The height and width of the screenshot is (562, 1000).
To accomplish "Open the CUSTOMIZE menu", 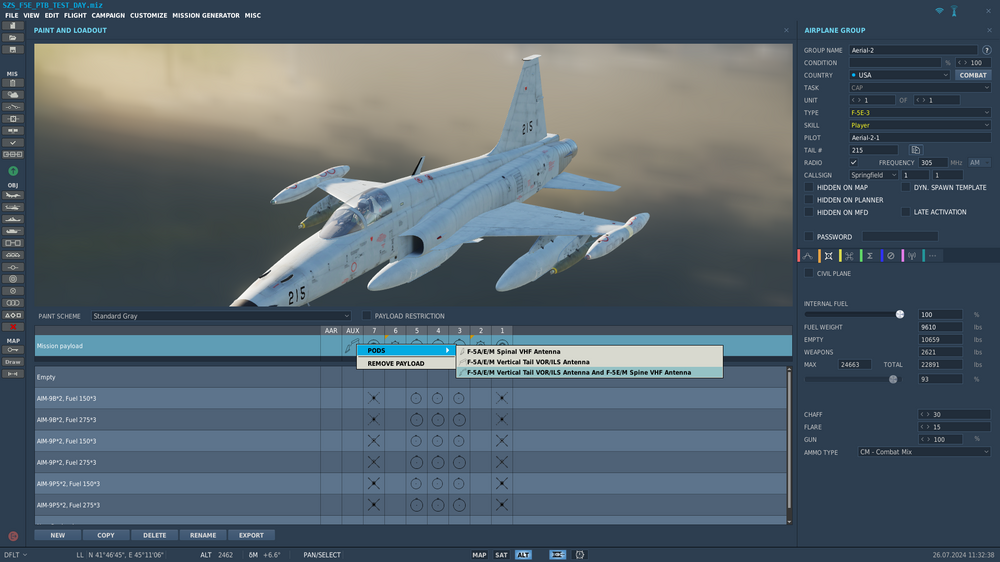I will click(x=149, y=15).
